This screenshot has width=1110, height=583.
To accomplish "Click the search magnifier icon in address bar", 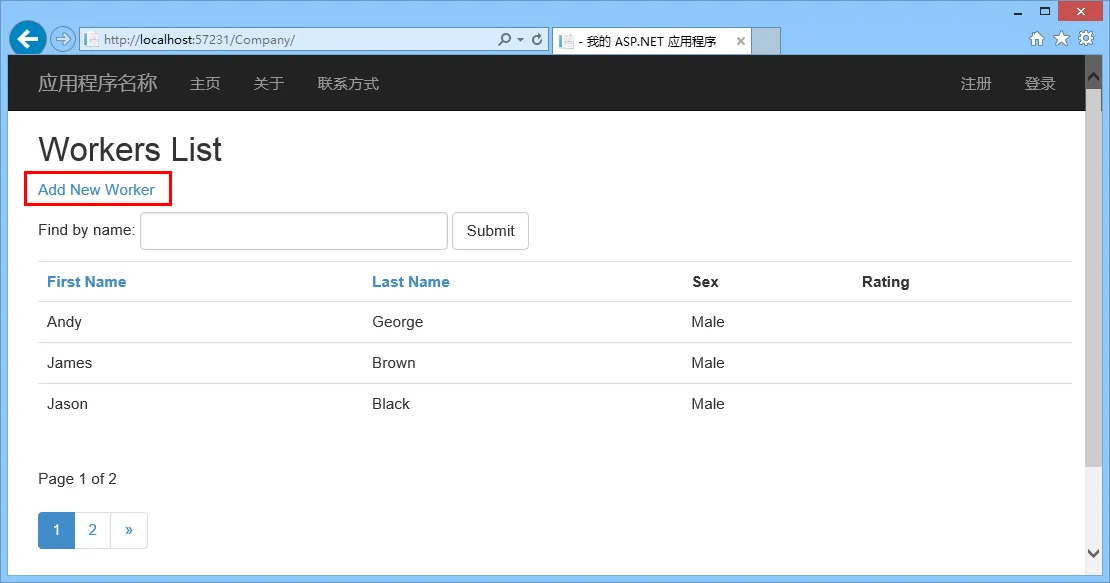I will click(505, 40).
